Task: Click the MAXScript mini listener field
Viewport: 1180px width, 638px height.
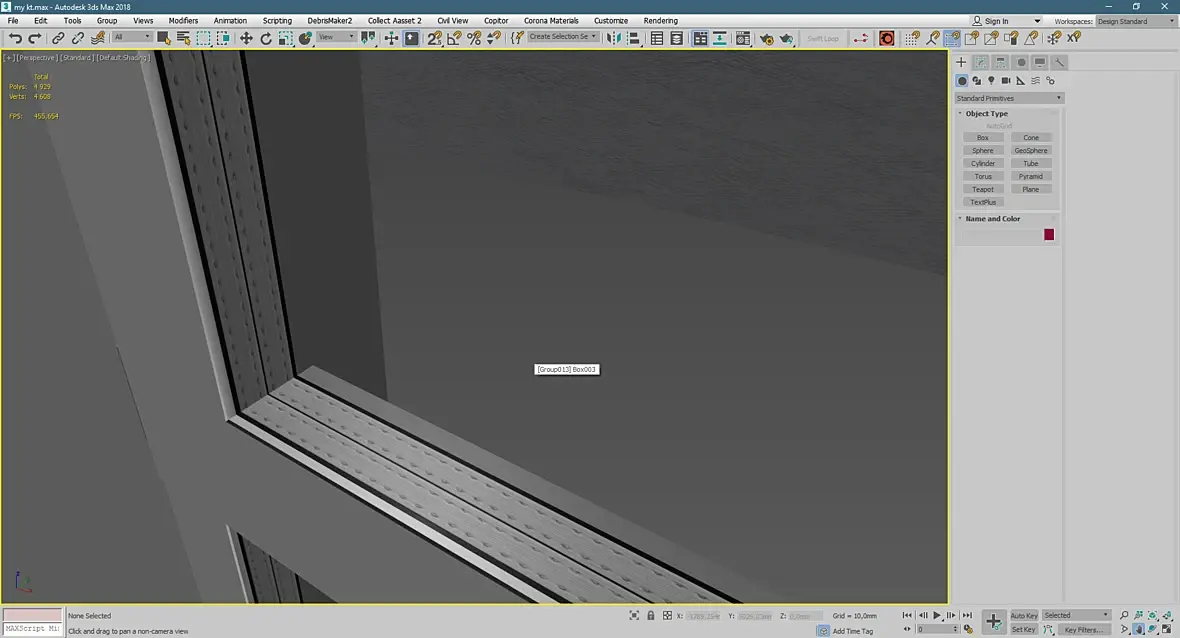Action: point(32,628)
